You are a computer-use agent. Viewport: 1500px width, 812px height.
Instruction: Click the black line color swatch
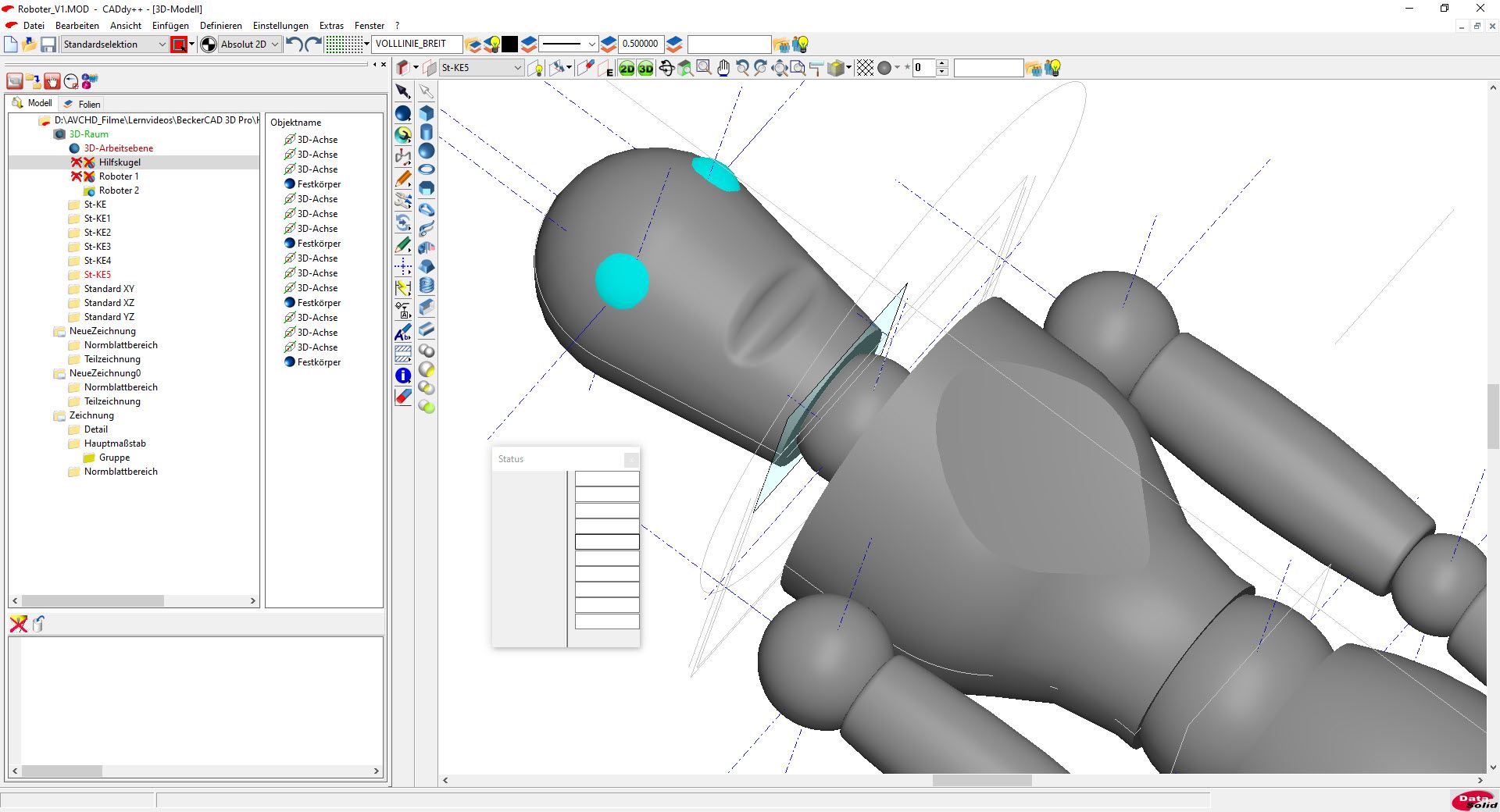pyautogui.click(x=509, y=45)
